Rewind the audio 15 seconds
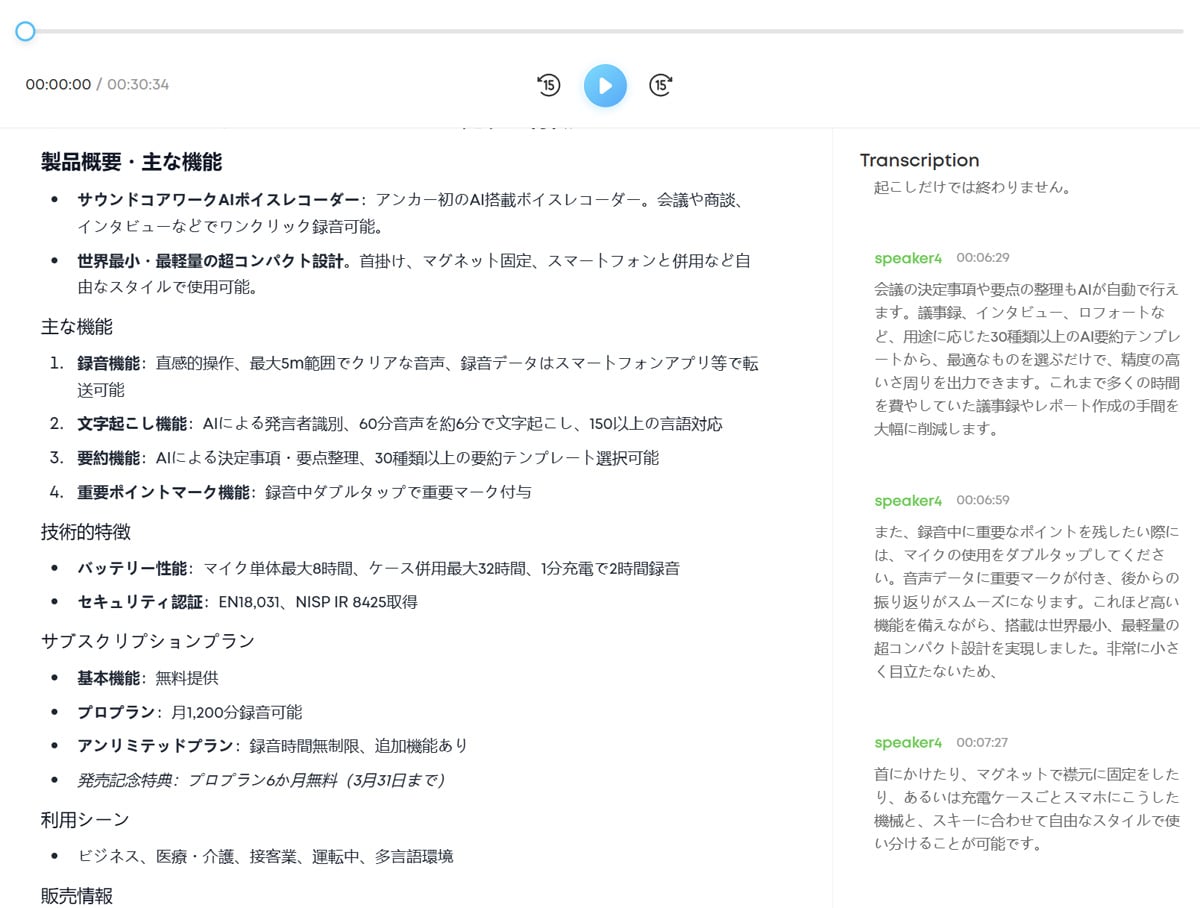 click(x=548, y=85)
